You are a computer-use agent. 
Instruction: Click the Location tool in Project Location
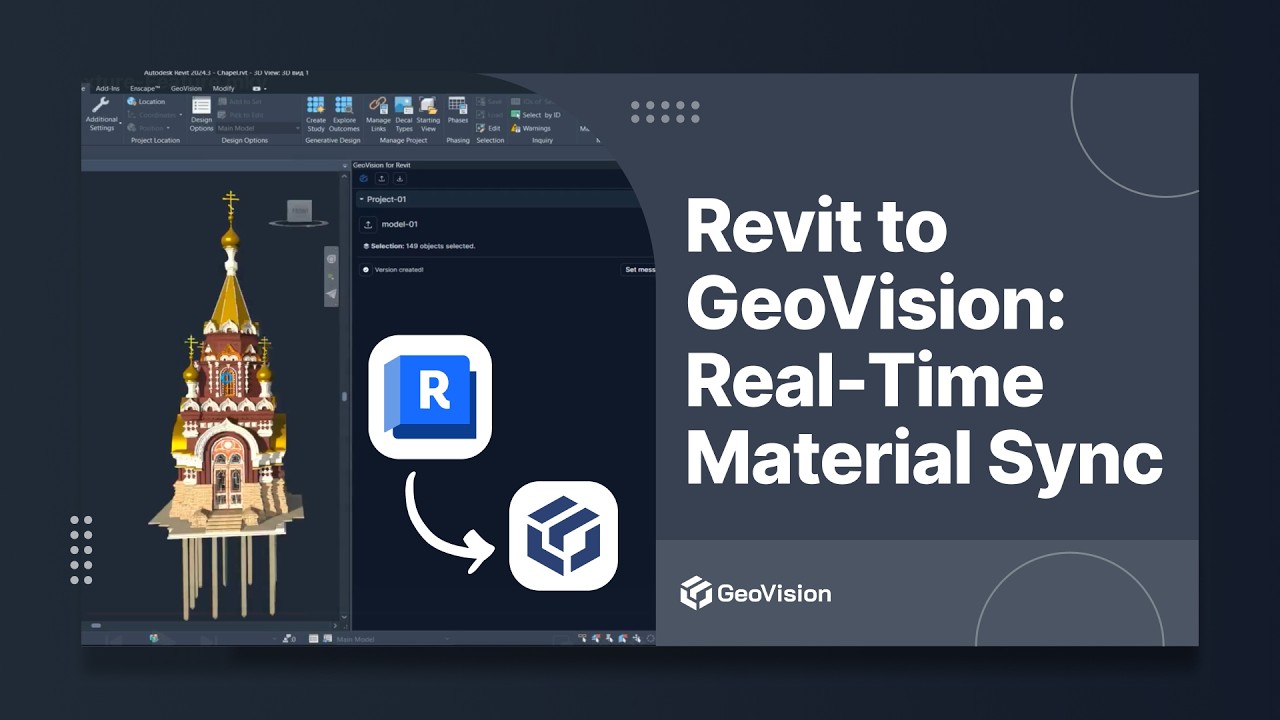point(146,101)
